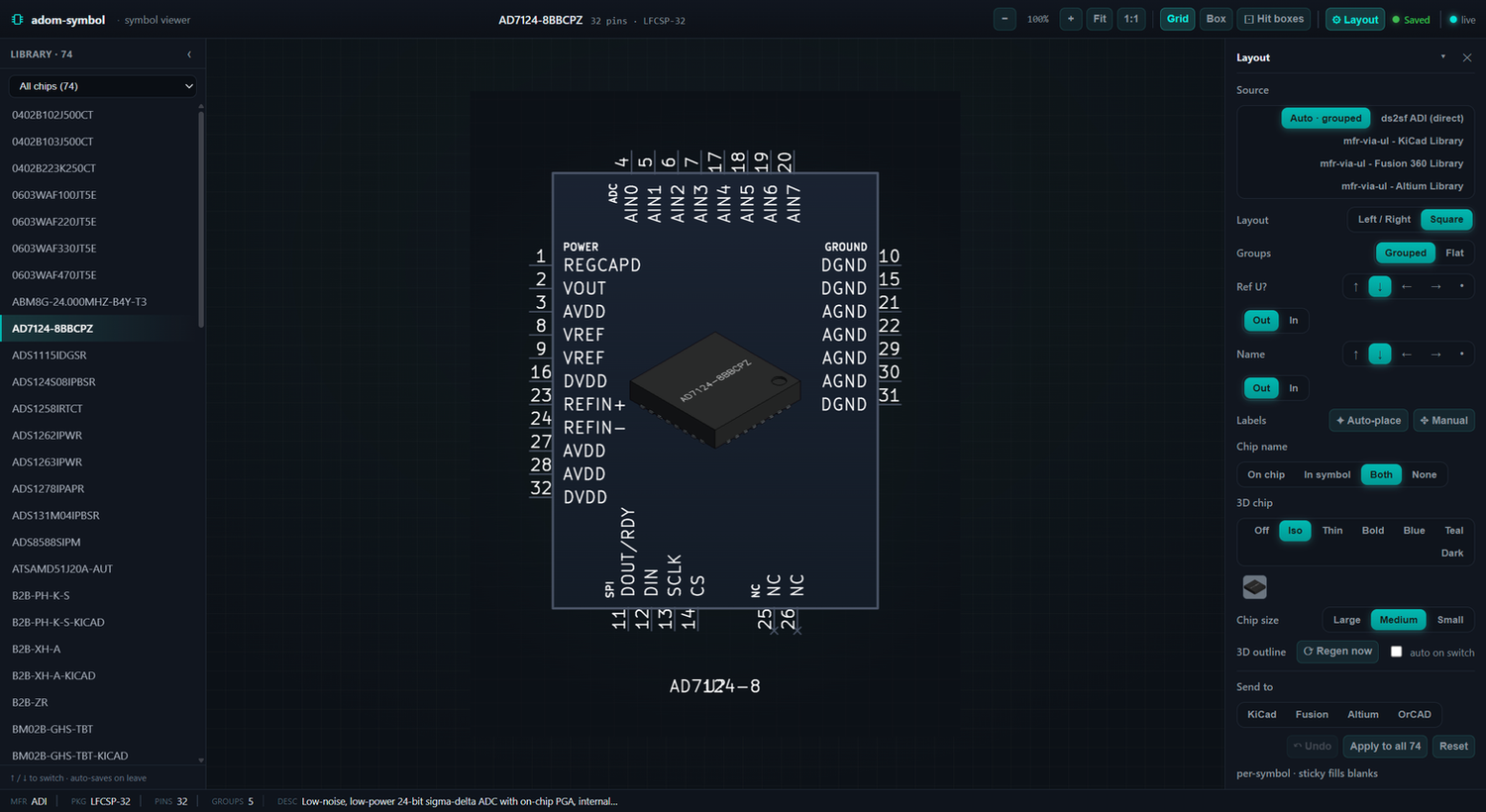
Task: Toggle the Box display
Action: tap(1217, 19)
